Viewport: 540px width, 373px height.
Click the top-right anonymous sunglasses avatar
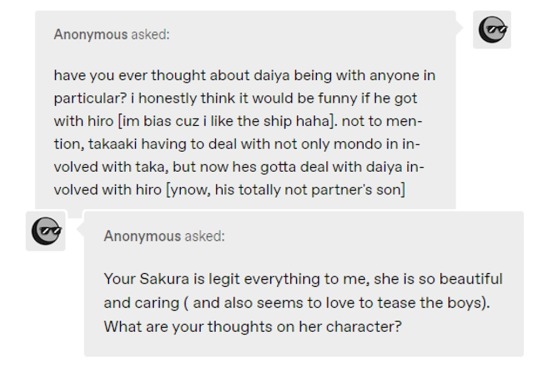[x=492, y=30]
